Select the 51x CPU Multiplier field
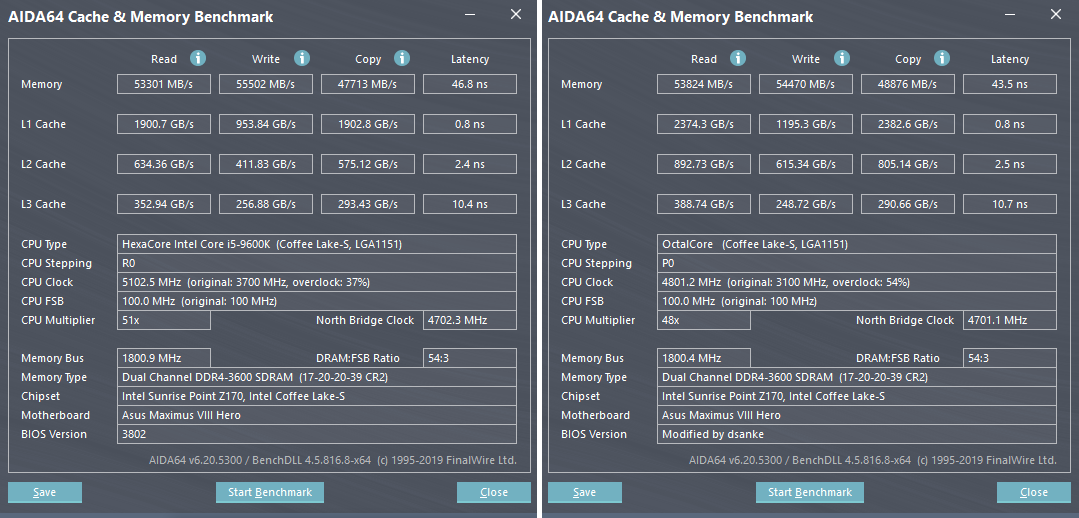This screenshot has width=1079, height=518. tap(164, 320)
